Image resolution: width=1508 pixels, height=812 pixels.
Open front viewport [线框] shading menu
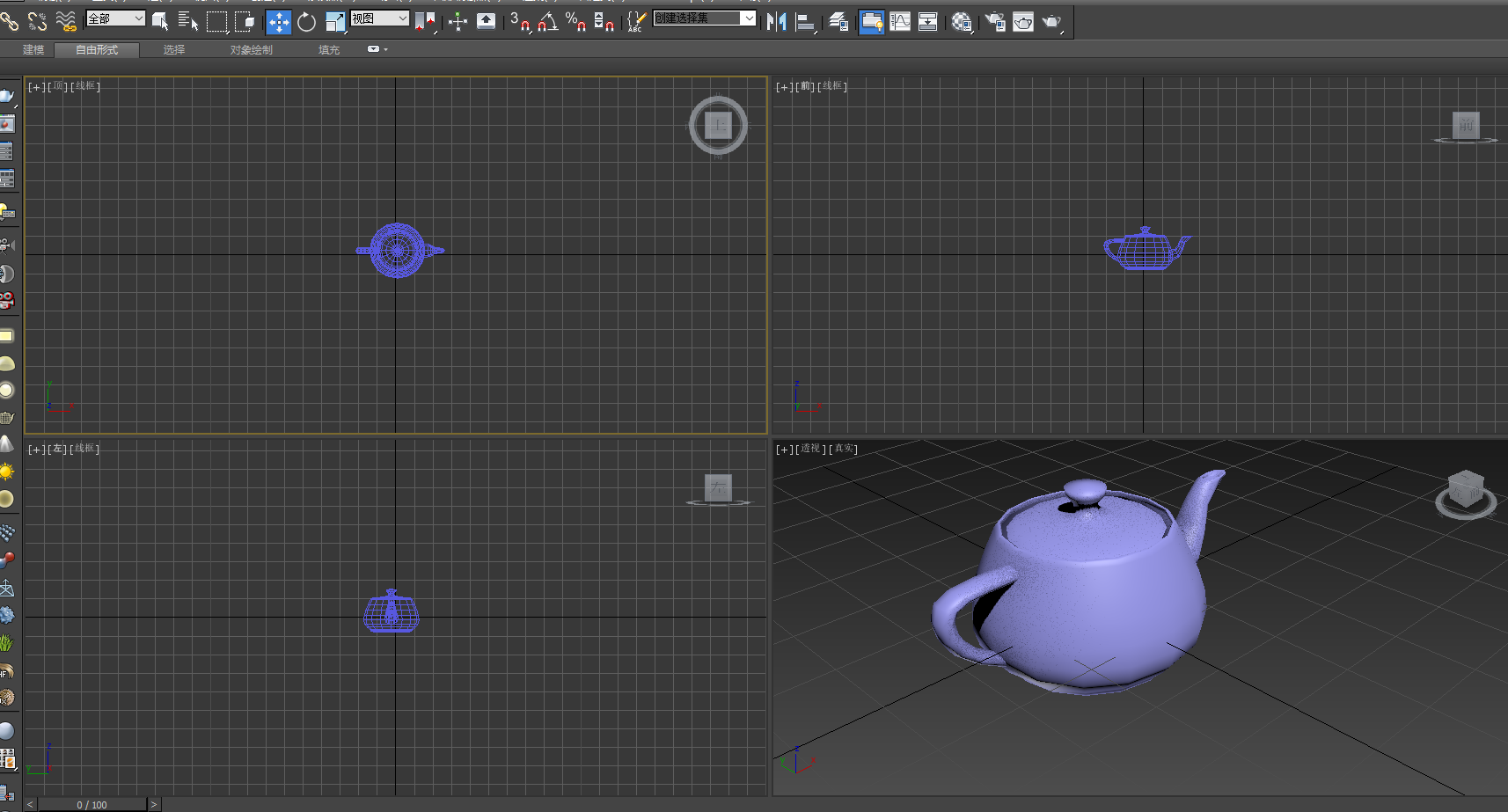pos(833,86)
